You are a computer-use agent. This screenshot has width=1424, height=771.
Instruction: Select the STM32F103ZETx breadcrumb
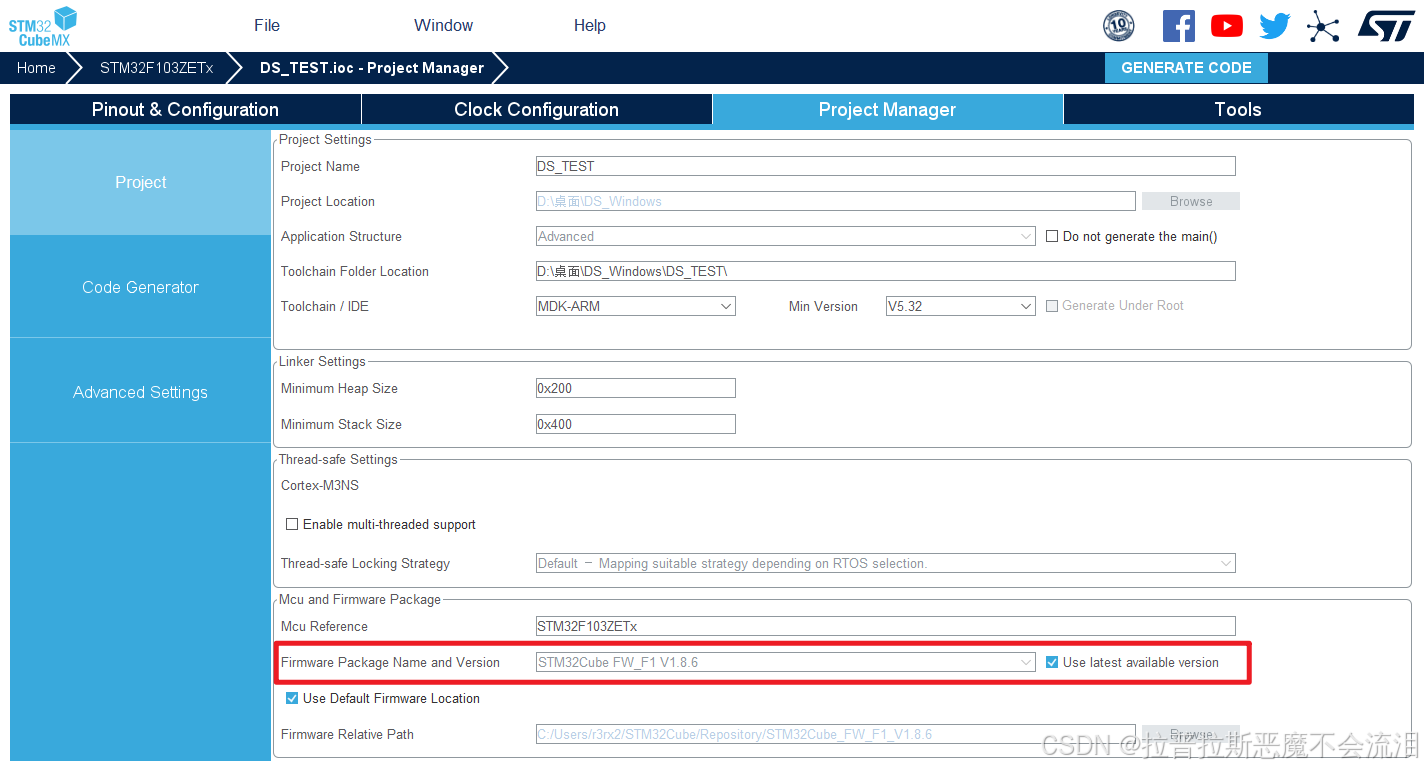pos(156,68)
